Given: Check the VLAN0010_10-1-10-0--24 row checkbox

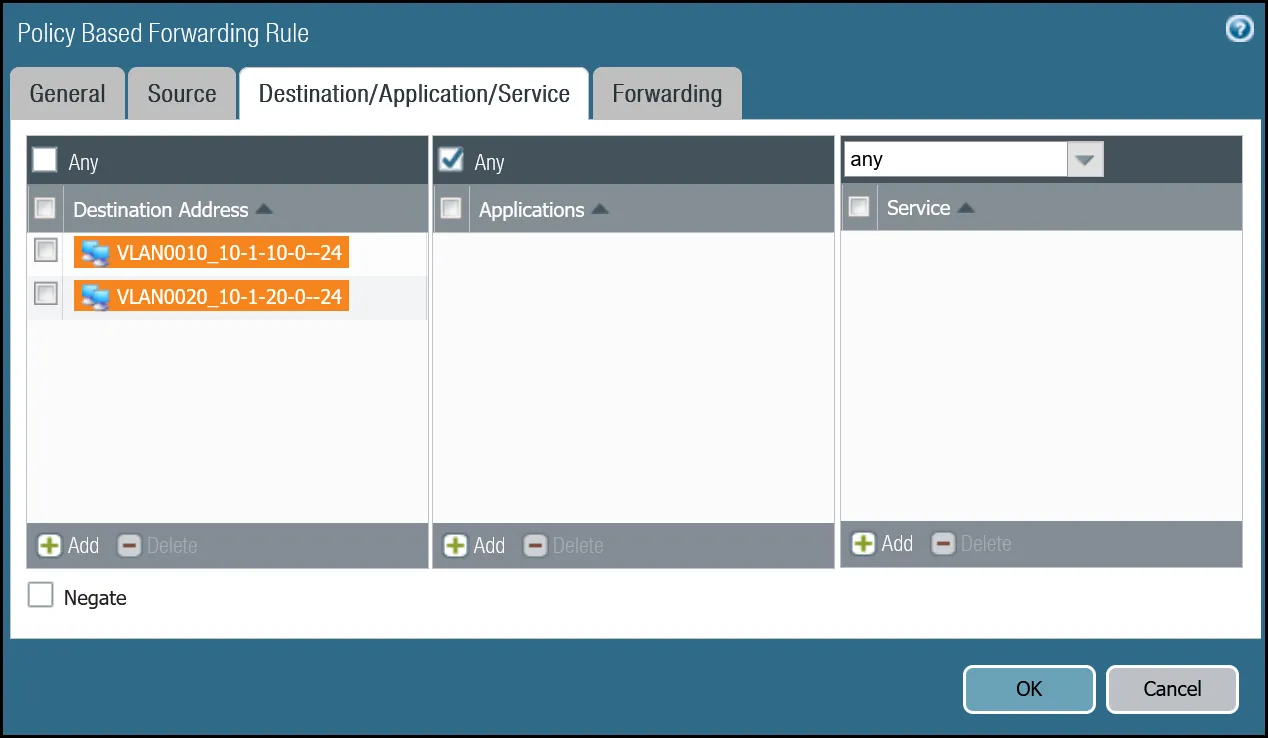Looking at the screenshot, I should click(x=45, y=250).
